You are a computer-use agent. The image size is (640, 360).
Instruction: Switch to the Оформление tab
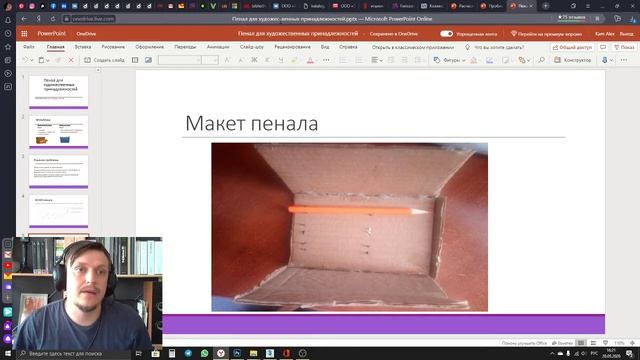pyautogui.click(x=149, y=47)
